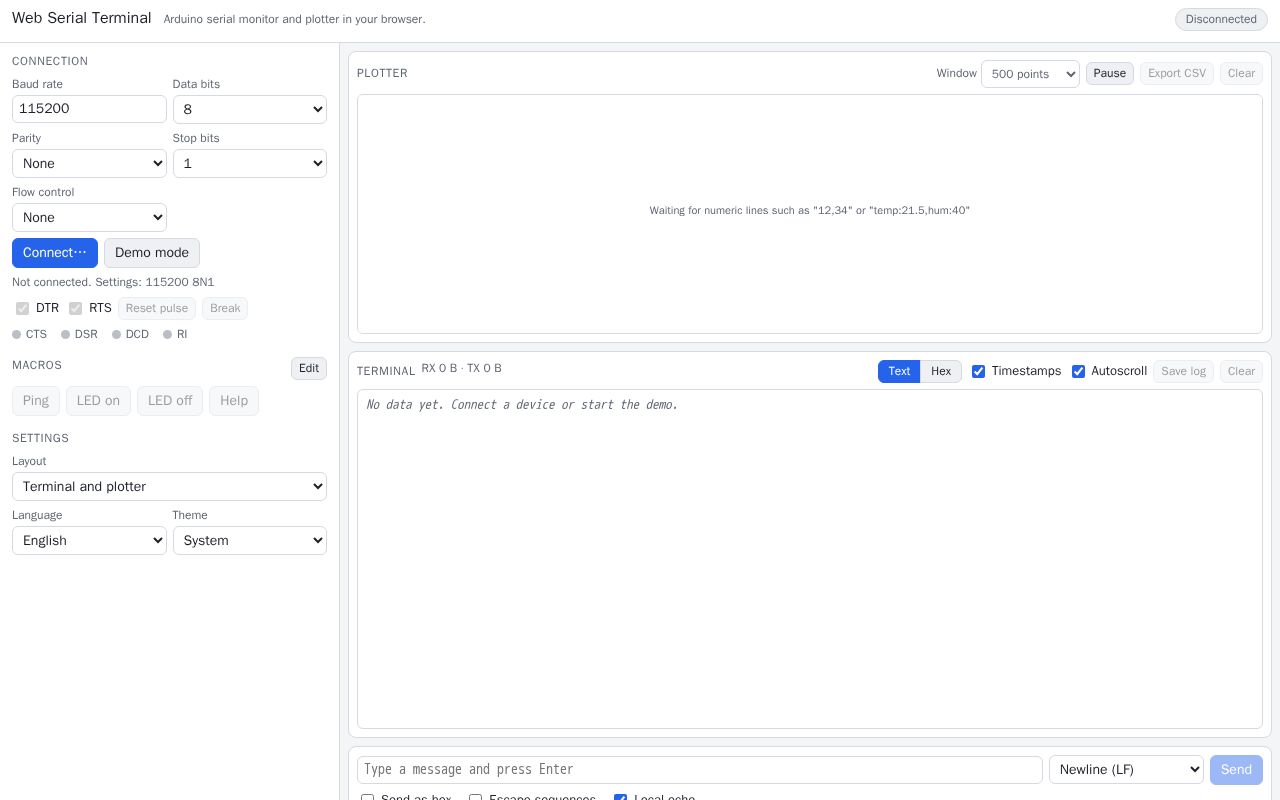Run the LED on macro
The height and width of the screenshot is (800, 1280).
(99, 401)
